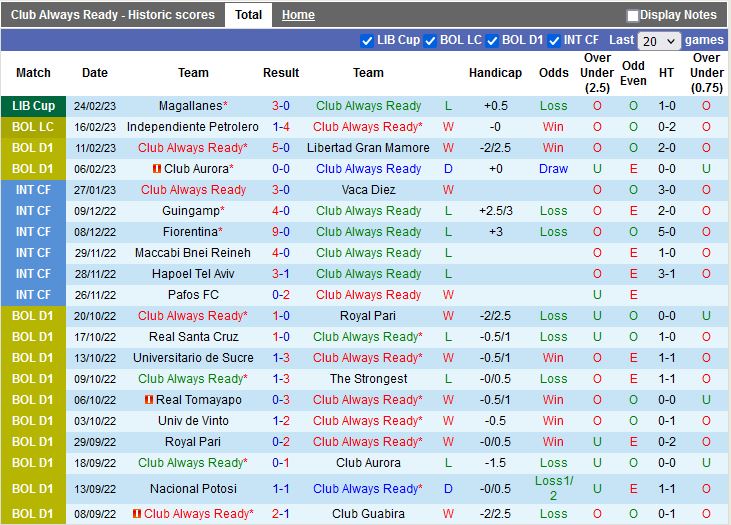Screen dimensions: 731x525
Task: Open Libertad Gran Mamore team link
Action: tap(368, 148)
